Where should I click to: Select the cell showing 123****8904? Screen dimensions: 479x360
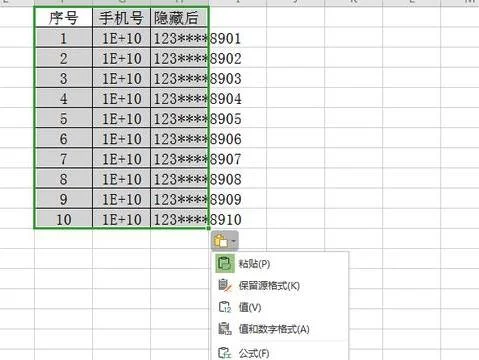tap(180, 98)
